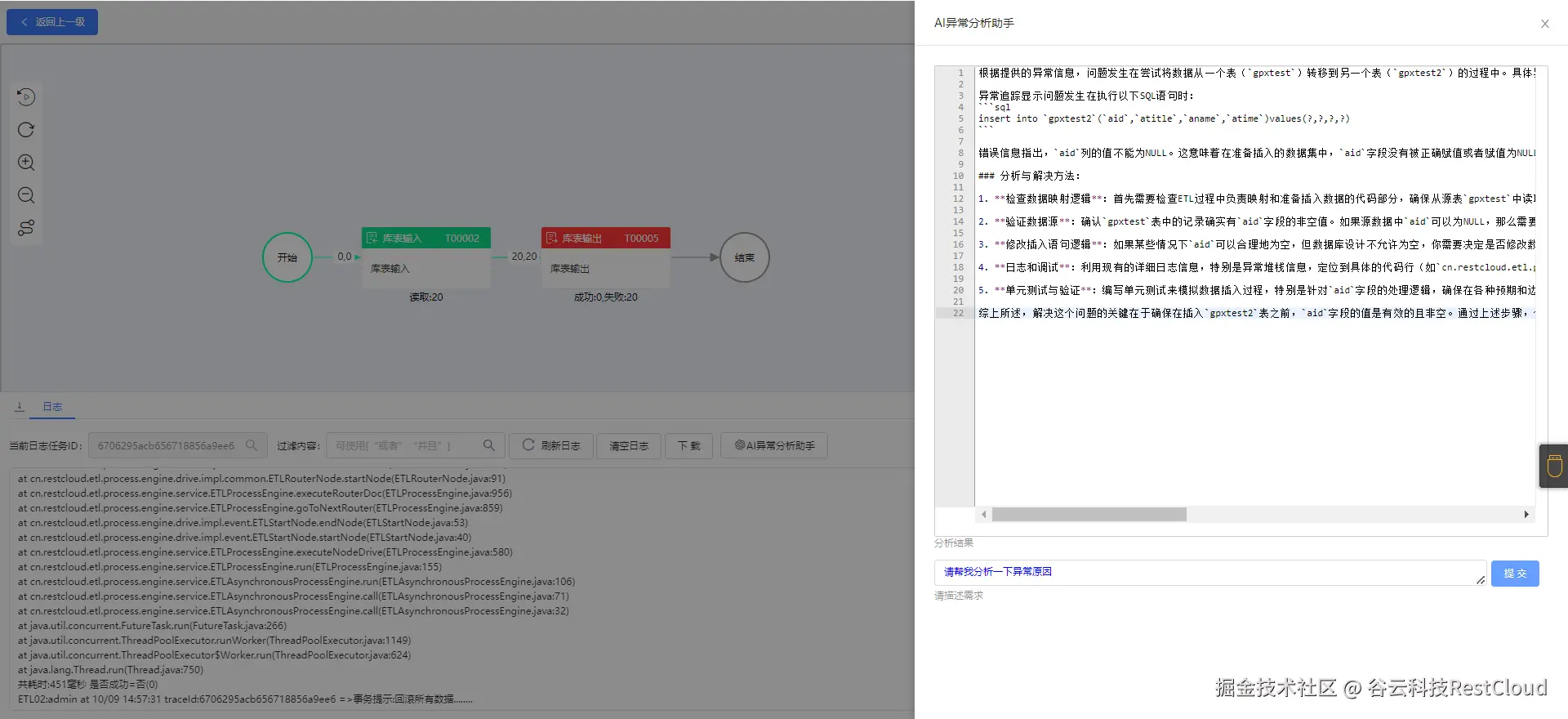Focus the 当前日志任务ID input field
Screen dimensions: 1568x719
click(x=177, y=445)
